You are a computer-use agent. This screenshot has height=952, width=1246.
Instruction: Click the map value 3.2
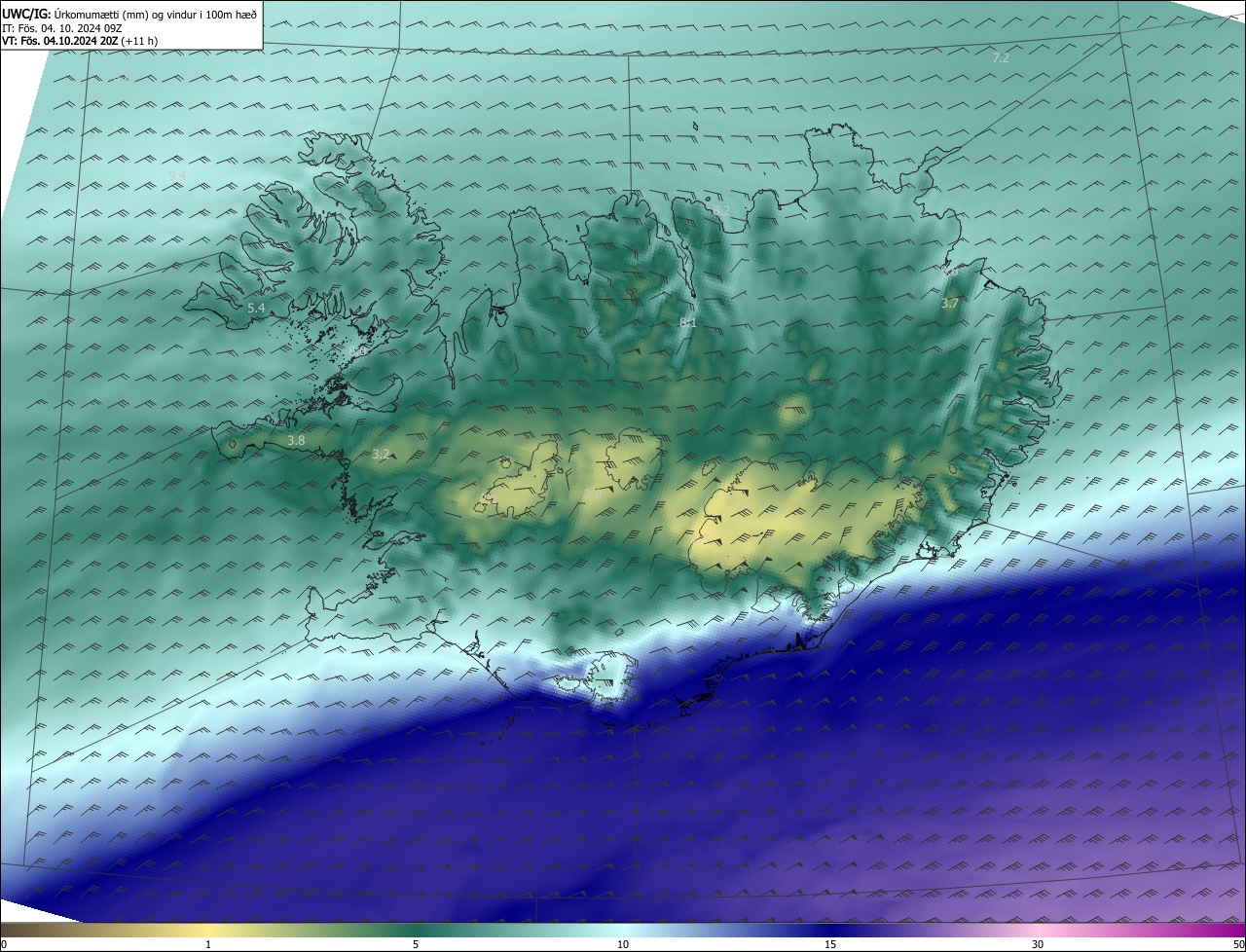381,455
